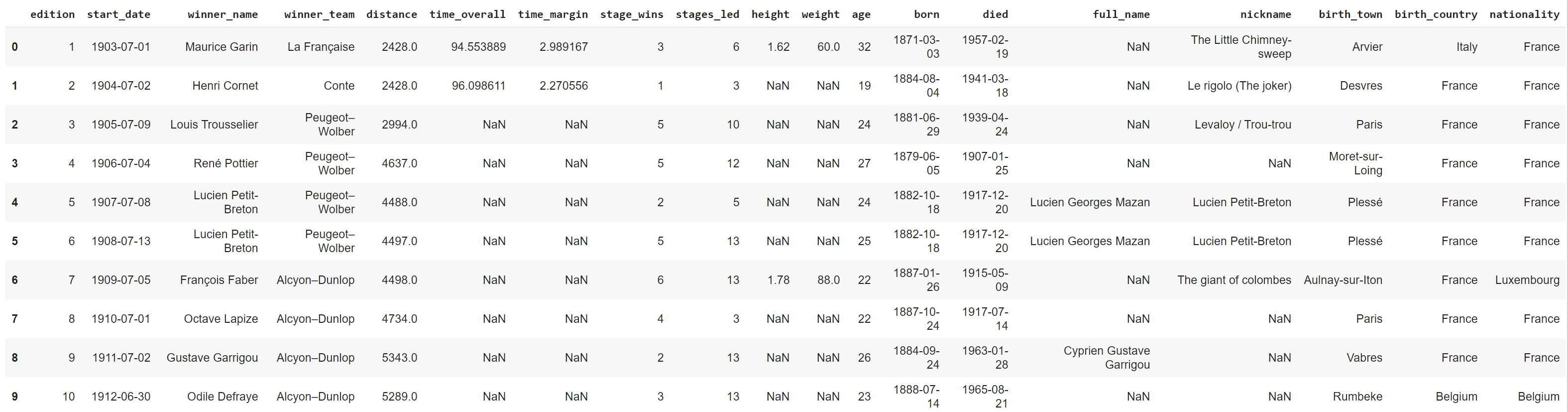Click the Luxembourg nationality cell

(x=1527, y=280)
